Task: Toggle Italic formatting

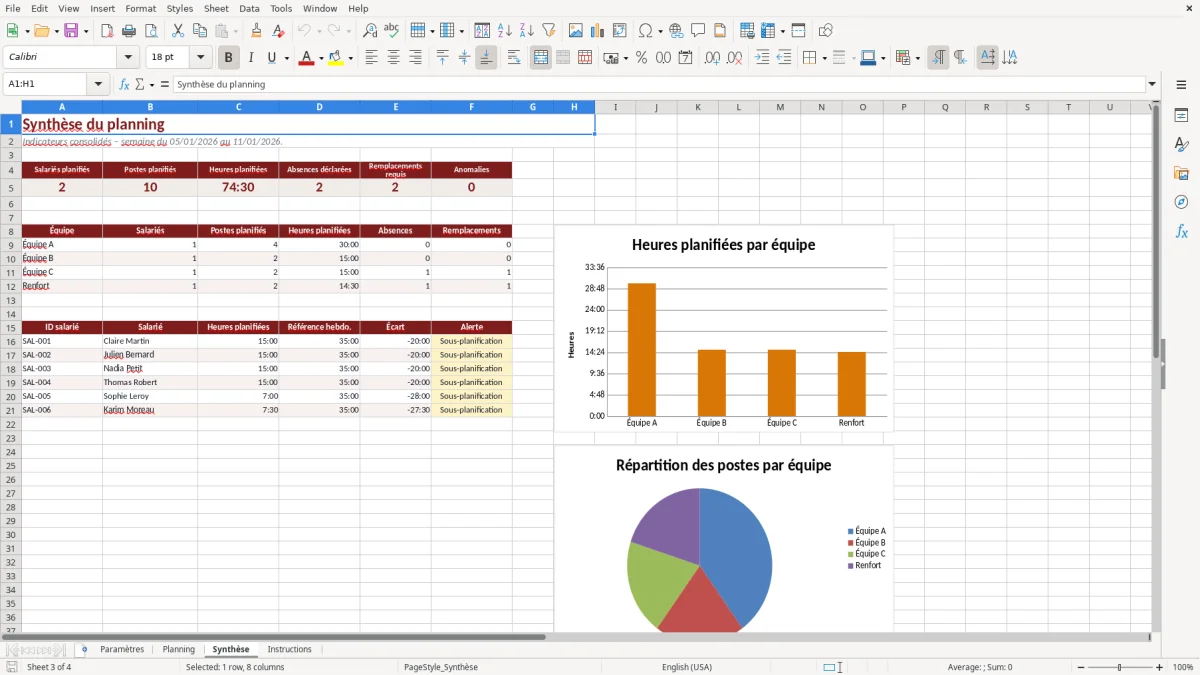Action: (x=251, y=58)
